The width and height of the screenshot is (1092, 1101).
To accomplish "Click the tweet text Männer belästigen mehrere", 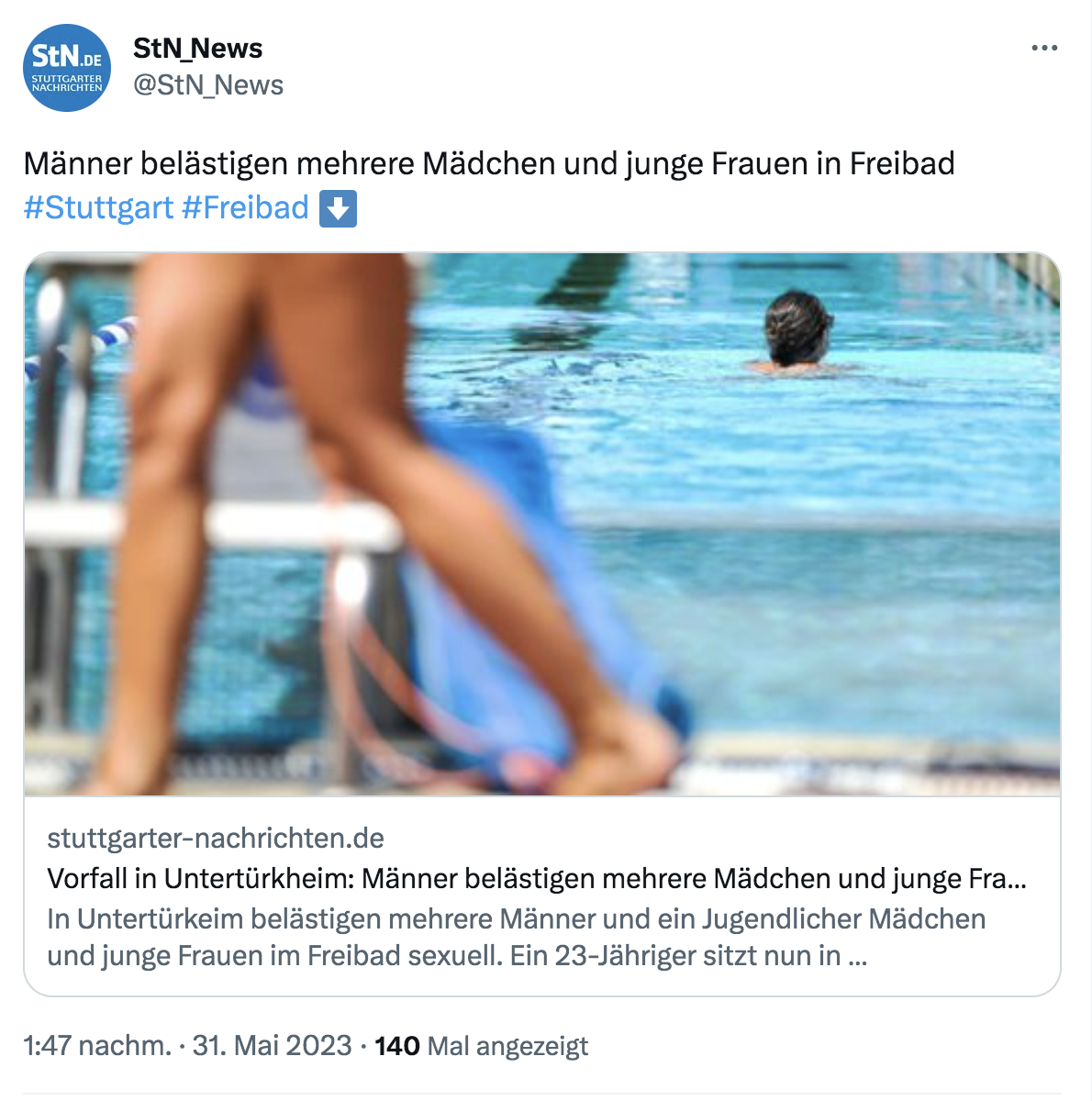I will [x=219, y=164].
